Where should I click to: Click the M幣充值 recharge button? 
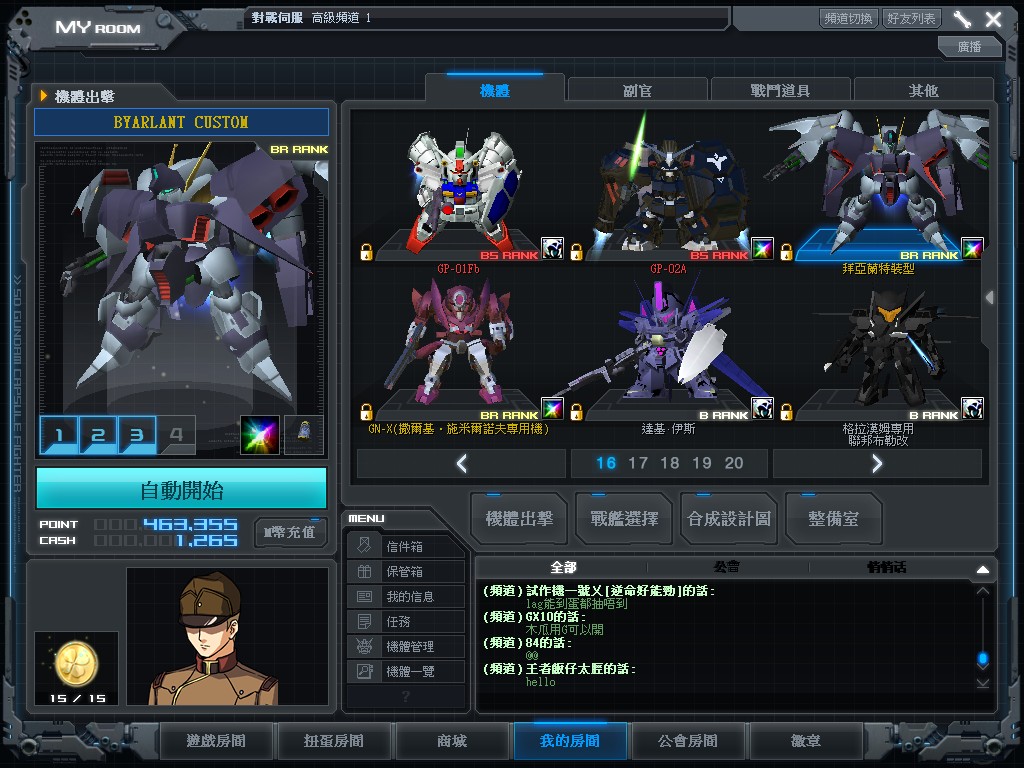(289, 532)
